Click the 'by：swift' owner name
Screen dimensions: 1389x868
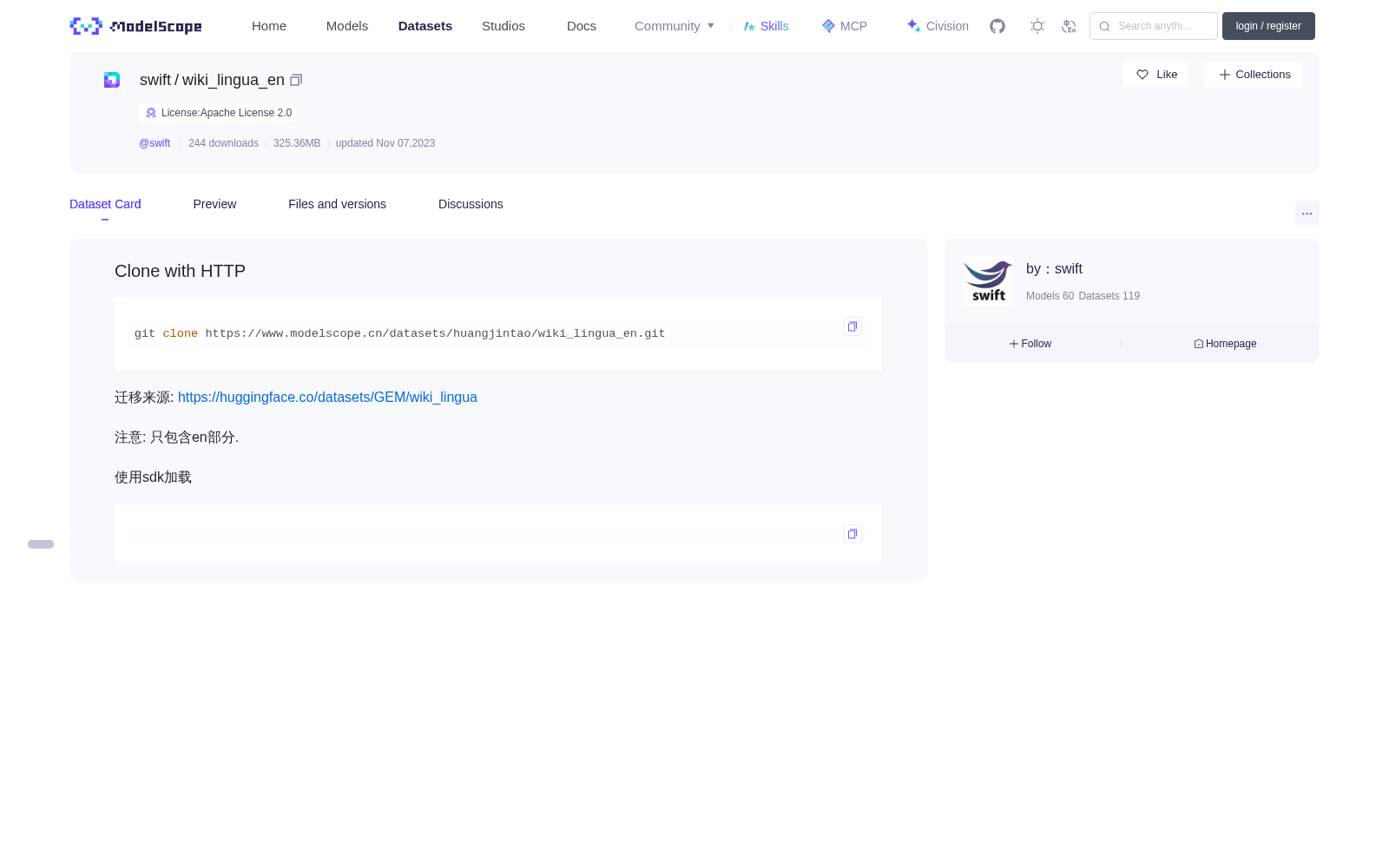[x=1054, y=269]
